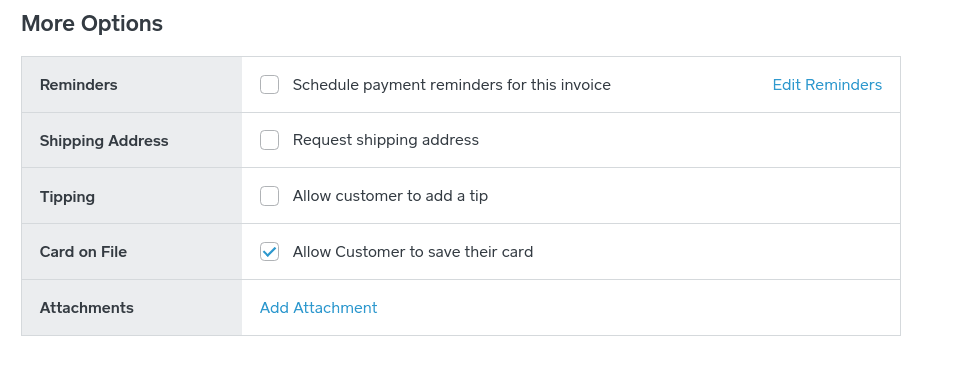Check the Allow customer to add tip box
959x382 pixels.
click(x=269, y=196)
